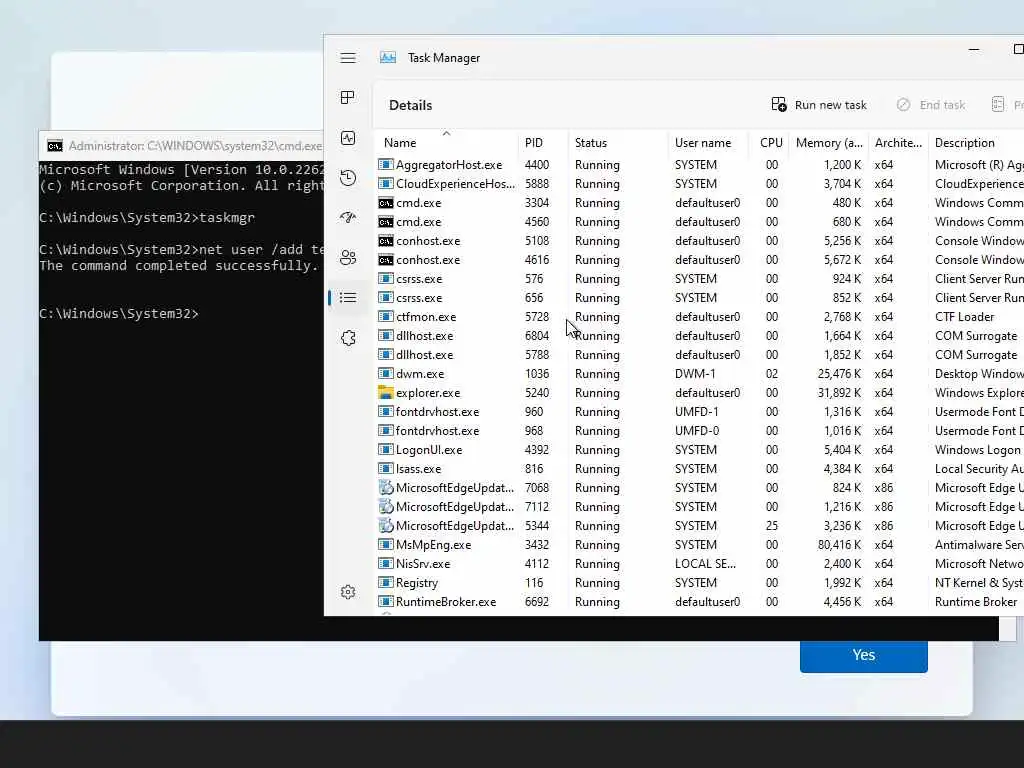Click the End task button
This screenshot has height=768, width=1024.
tap(931, 104)
